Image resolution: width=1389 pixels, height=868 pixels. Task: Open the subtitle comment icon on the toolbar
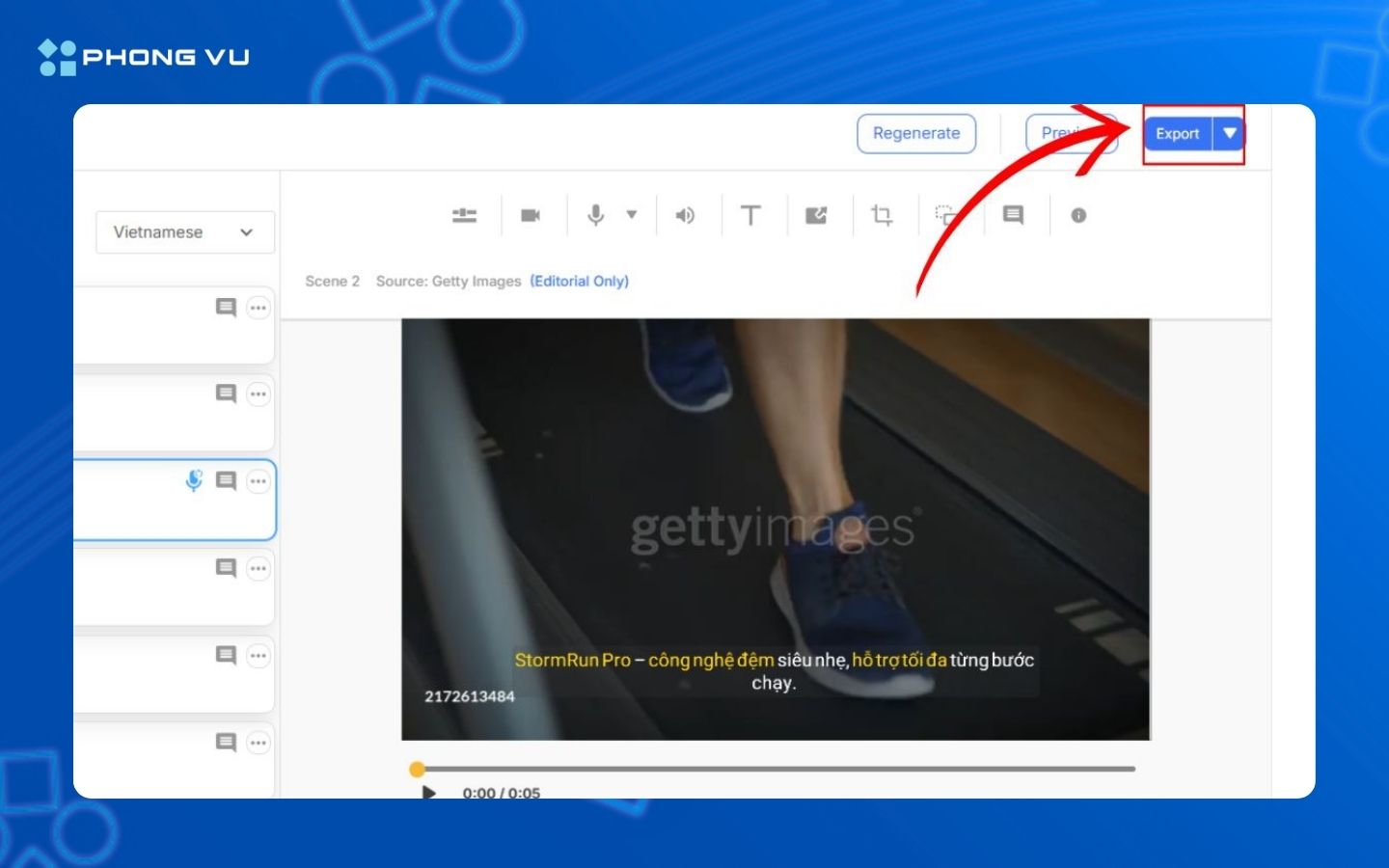coord(1013,215)
